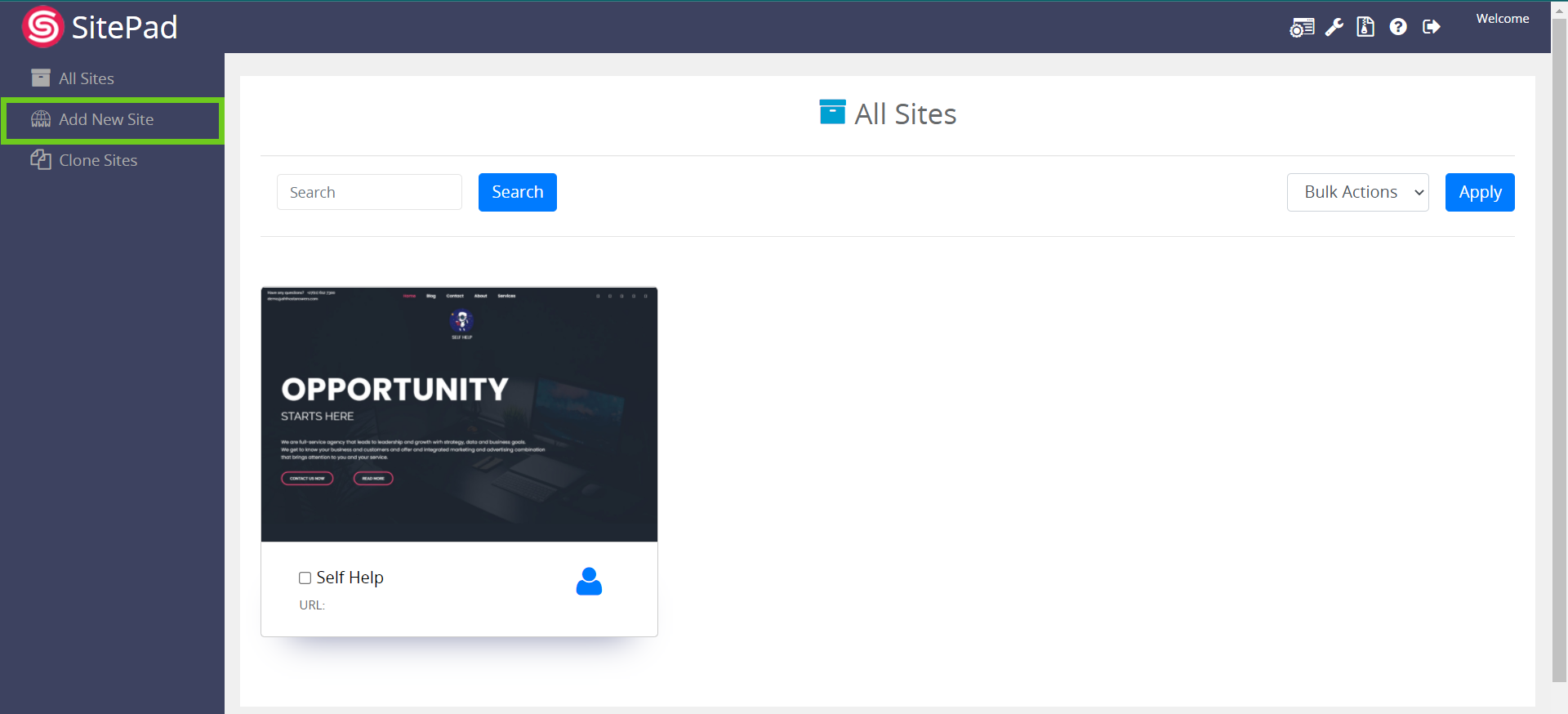Go to Clone Sites in the sidebar

(98, 160)
